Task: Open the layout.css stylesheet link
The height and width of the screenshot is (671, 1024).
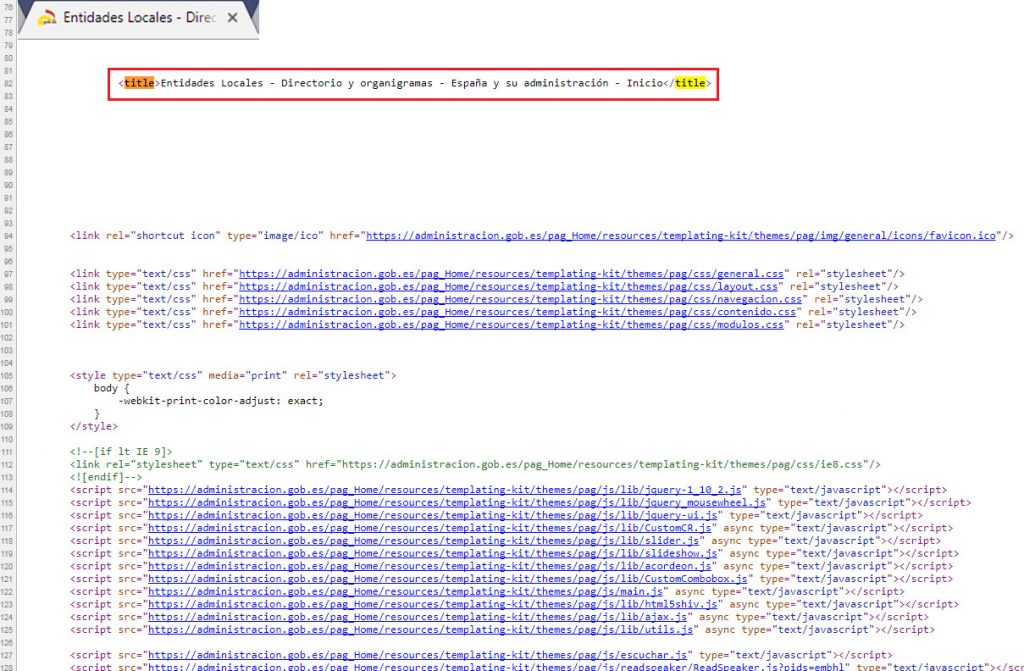Action: 508,286
